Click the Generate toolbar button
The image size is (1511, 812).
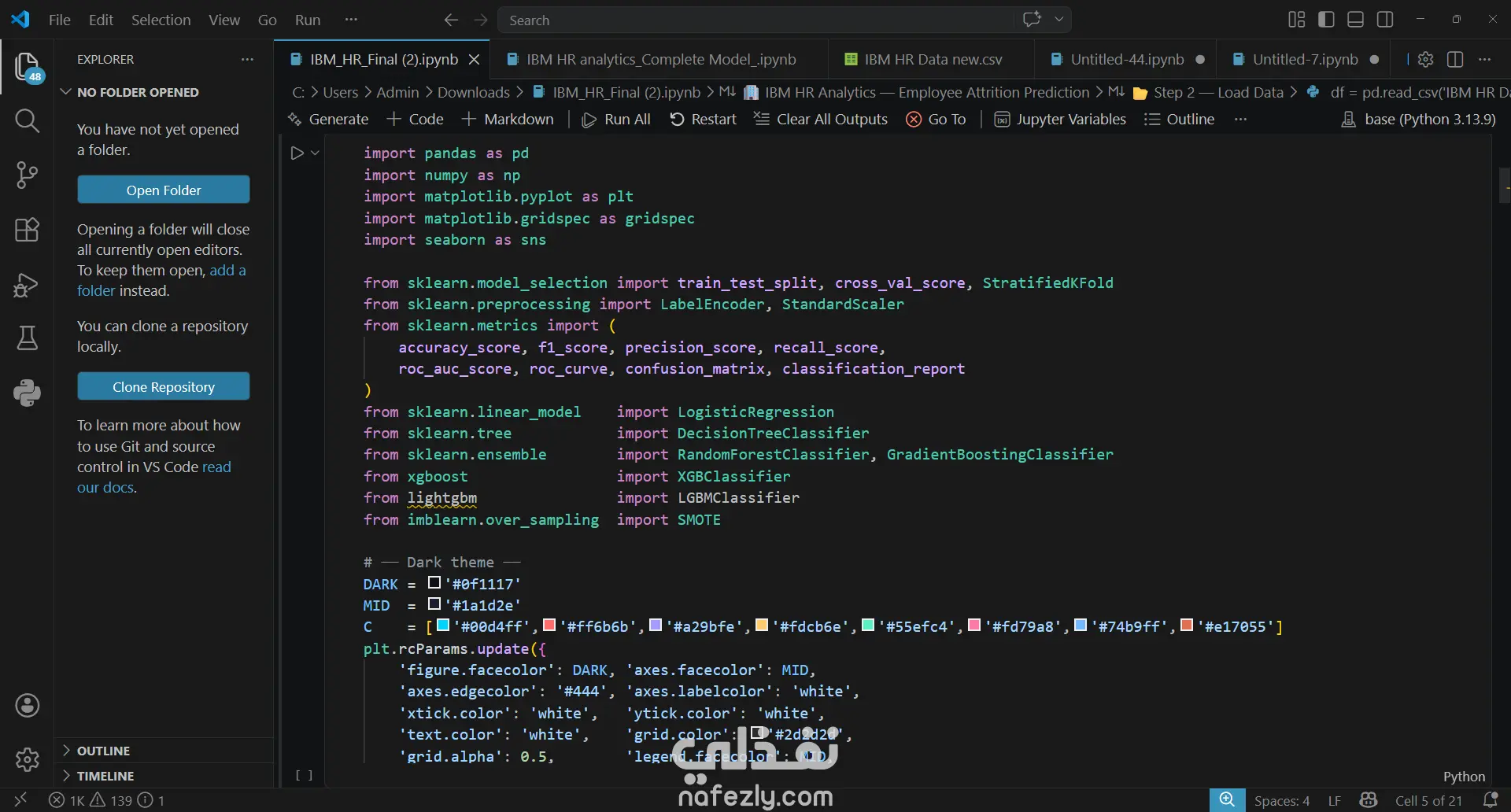[328, 119]
